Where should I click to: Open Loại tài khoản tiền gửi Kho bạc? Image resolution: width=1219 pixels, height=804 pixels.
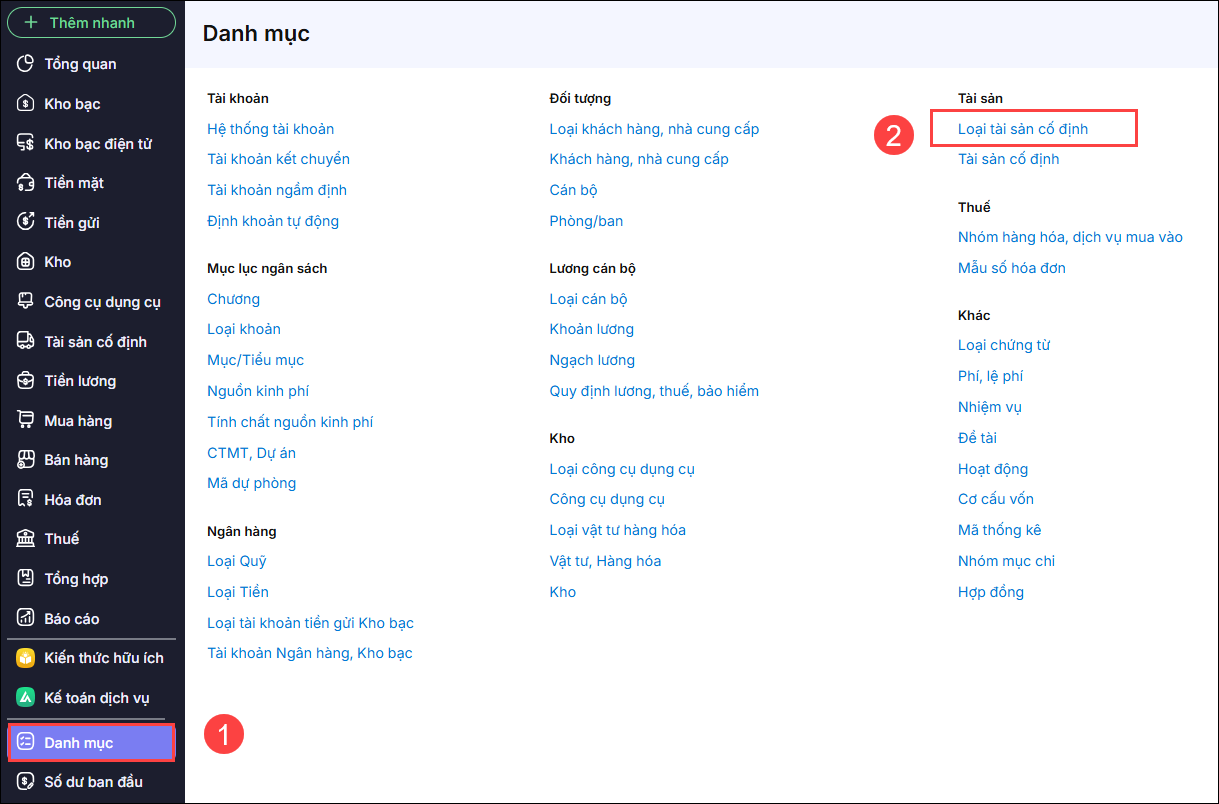(311, 623)
